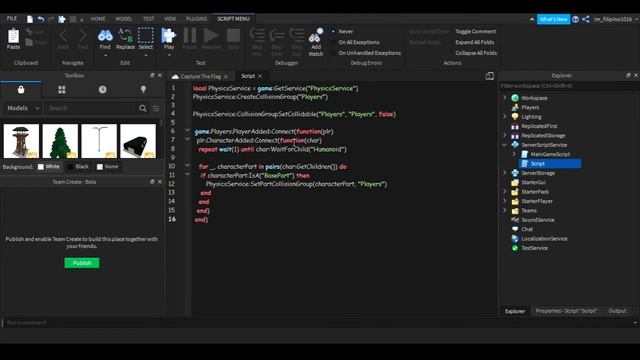Expand the Workspace tree node

pos(504,98)
